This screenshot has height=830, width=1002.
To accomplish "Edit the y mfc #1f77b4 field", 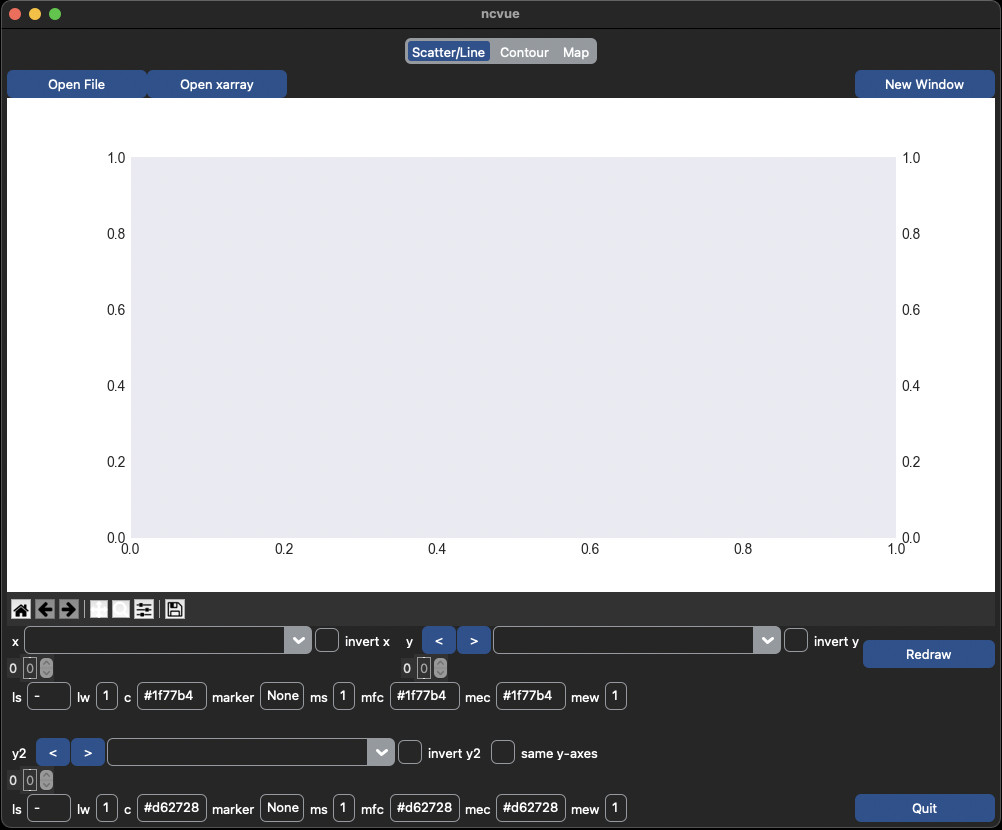I will (x=424, y=696).
